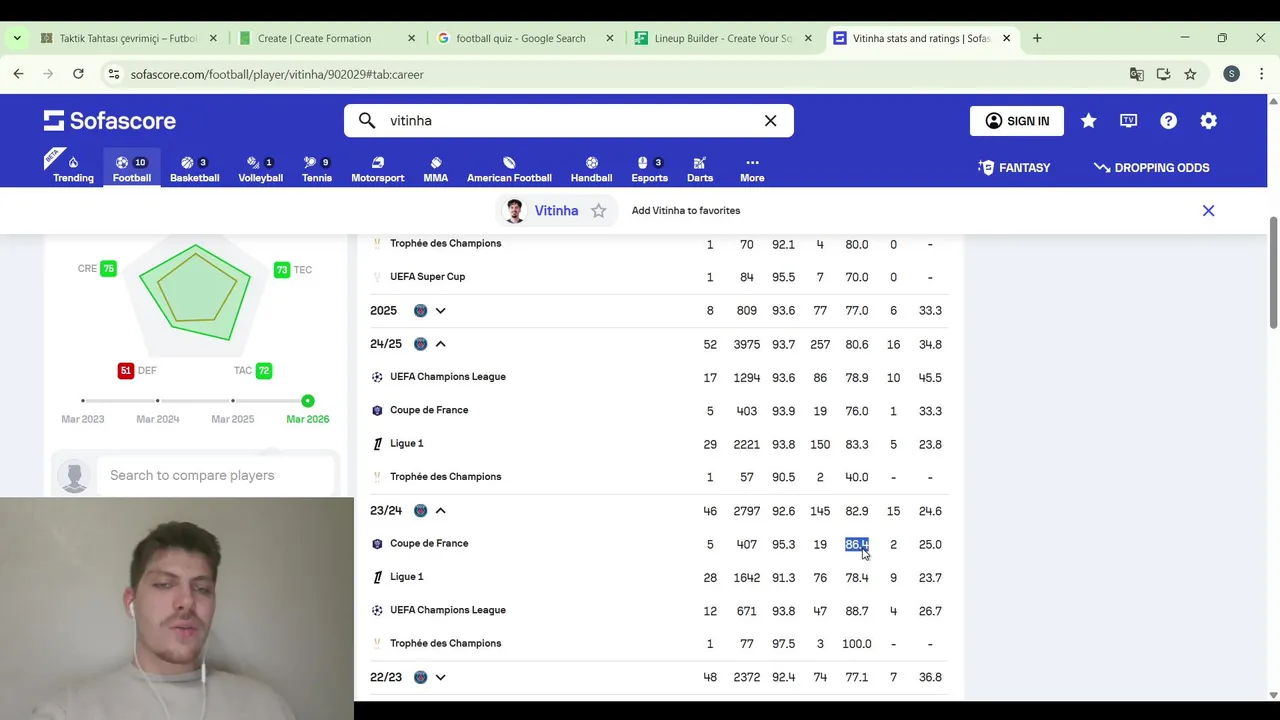Select the Motorsport tab
The height and width of the screenshot is (720, 1280).
[x=378, y=168]
